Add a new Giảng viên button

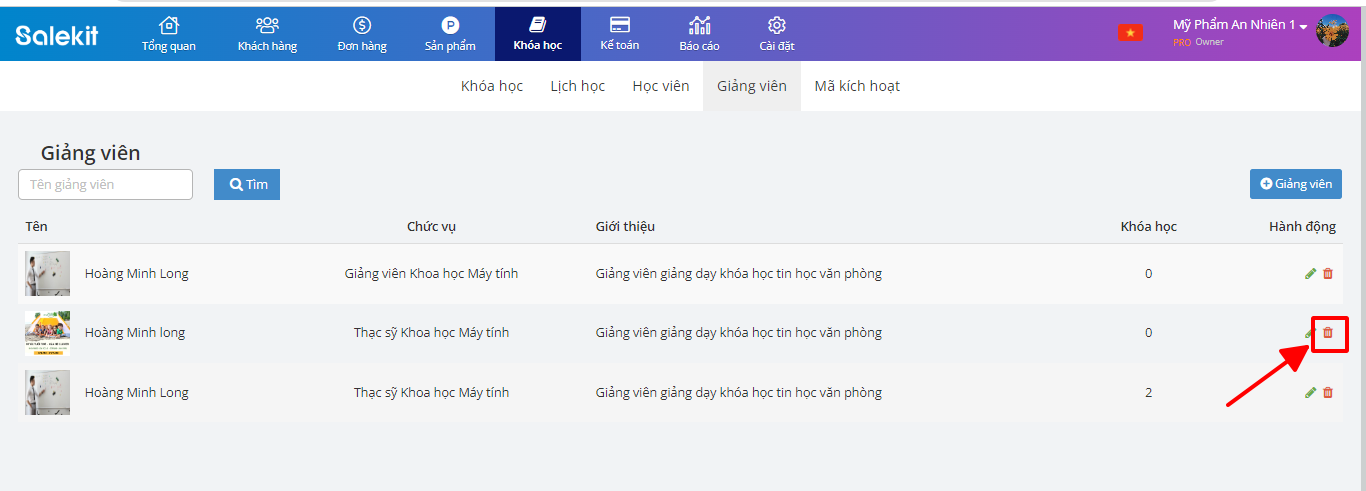point(1295,184)
